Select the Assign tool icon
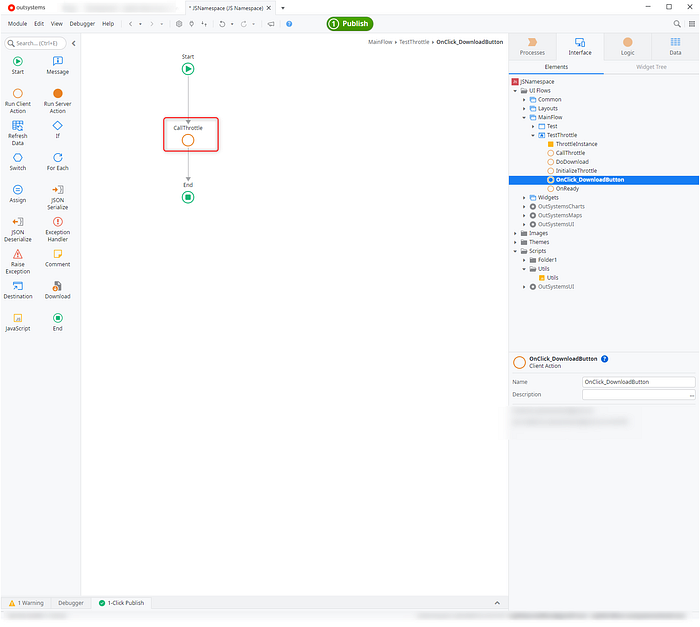This screenshot has width=700, height=627. point(18,190)
